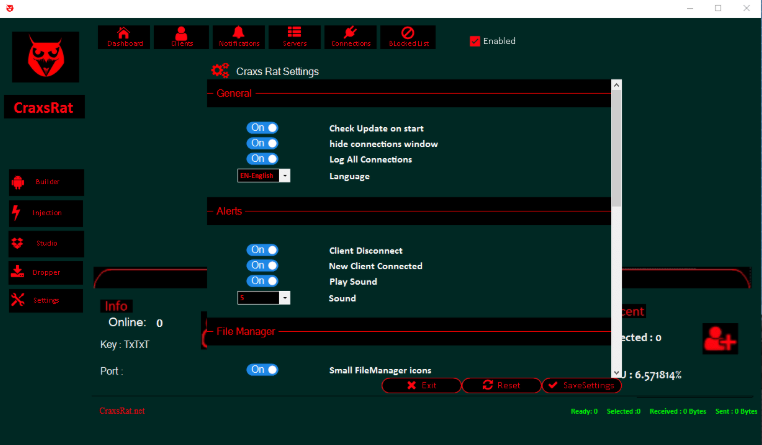Toggle New Client Connected alert switch
Screen dimensions: 762x445
click(262, 265)
